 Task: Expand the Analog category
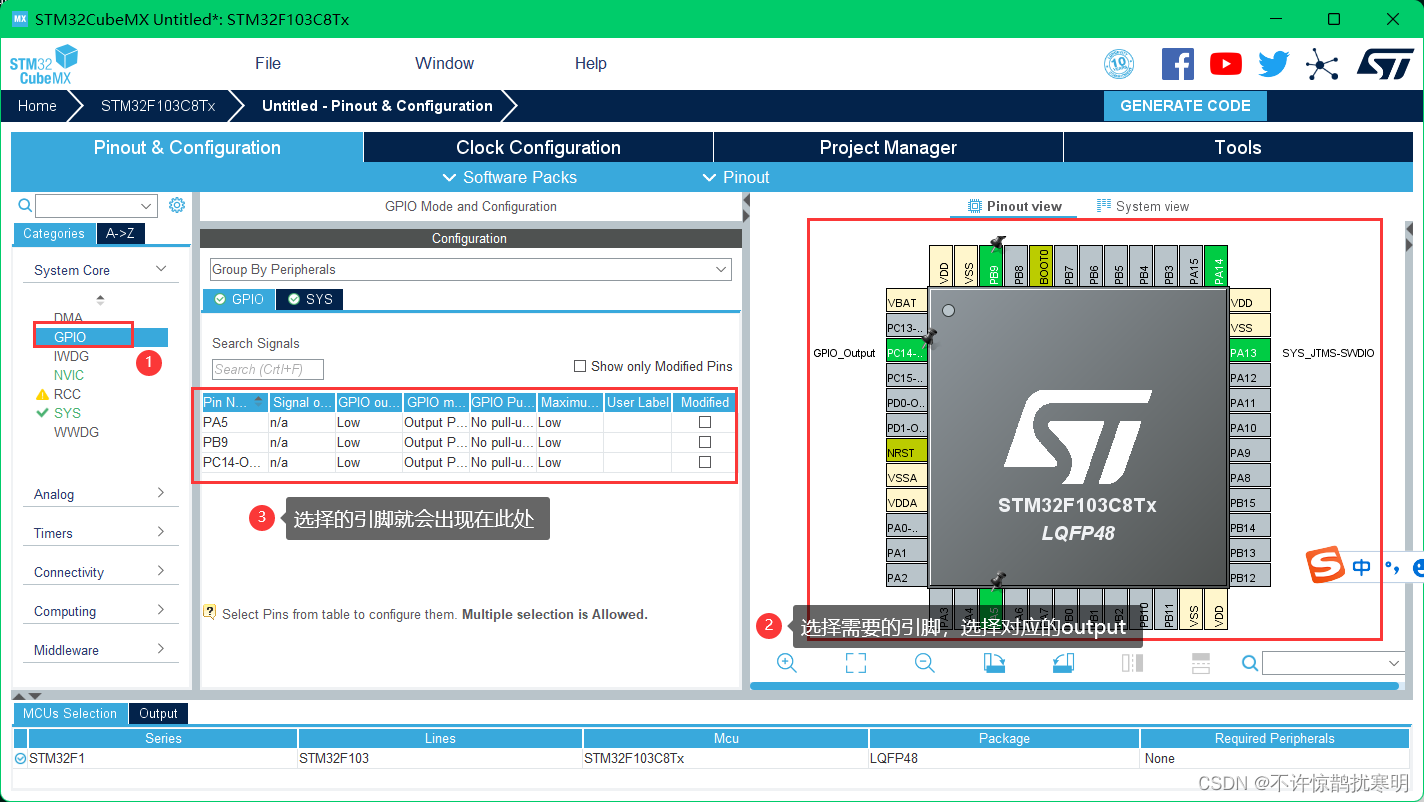click(161, 493)
